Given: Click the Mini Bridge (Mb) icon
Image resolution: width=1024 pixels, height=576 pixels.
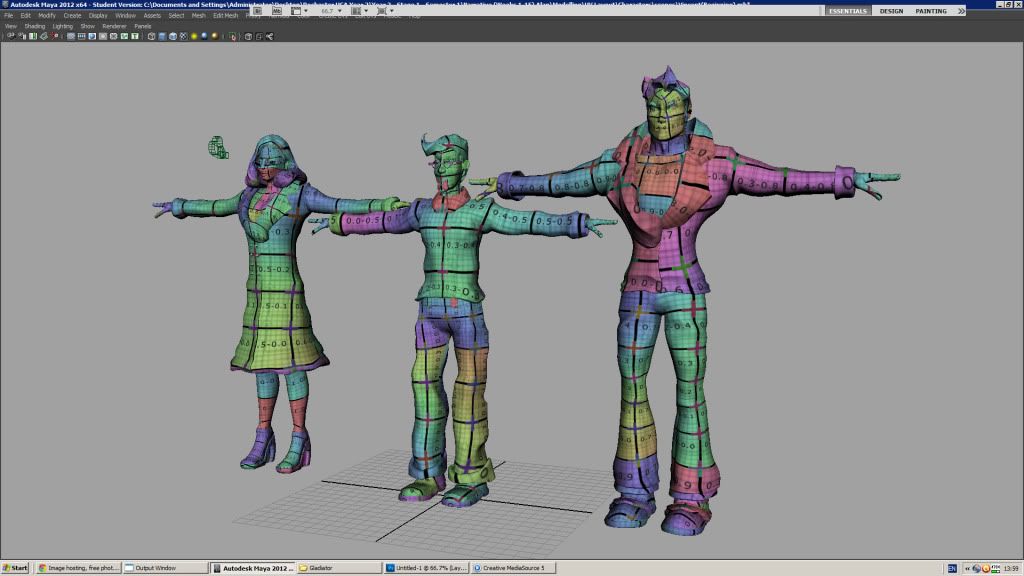Looking at the screenshot, I should click(x=277, y=11).
